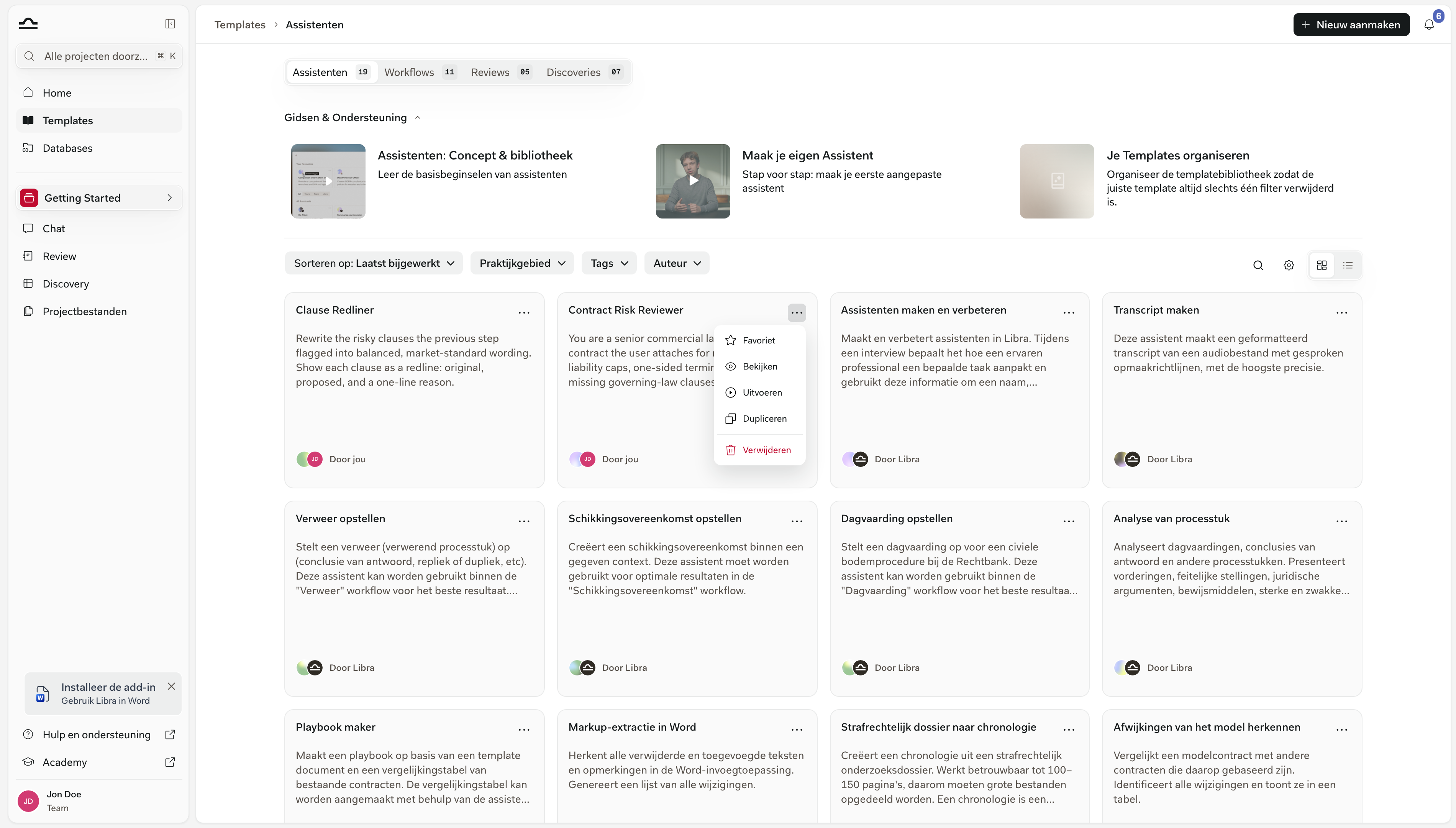Screen dimensions: 1456x828
Task: Open the three-dot menu on Clause Redliner
Action: click(x=524, y=312)
